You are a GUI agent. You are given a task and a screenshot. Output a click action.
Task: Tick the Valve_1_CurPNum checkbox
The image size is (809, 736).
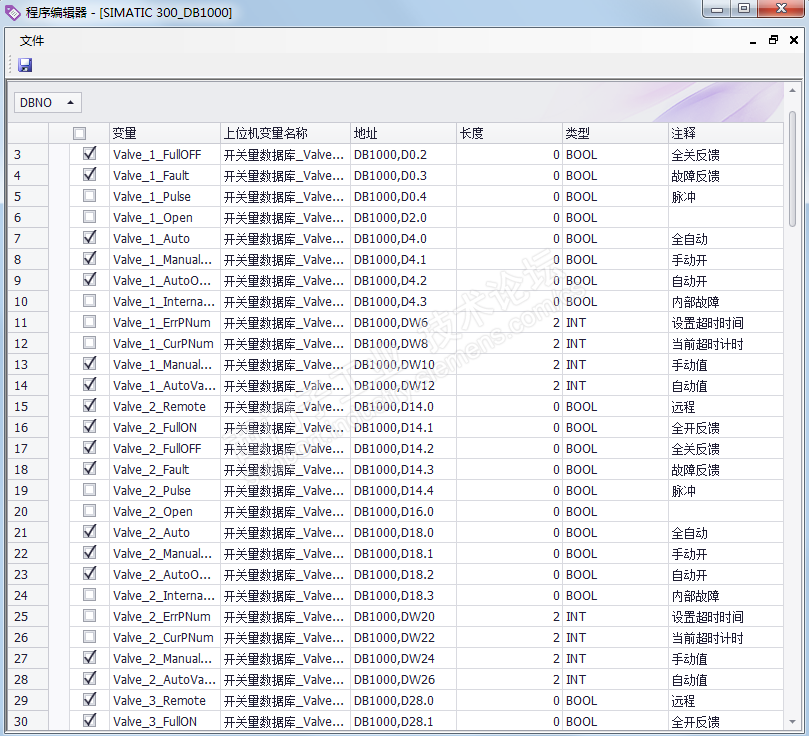[90, 342]
